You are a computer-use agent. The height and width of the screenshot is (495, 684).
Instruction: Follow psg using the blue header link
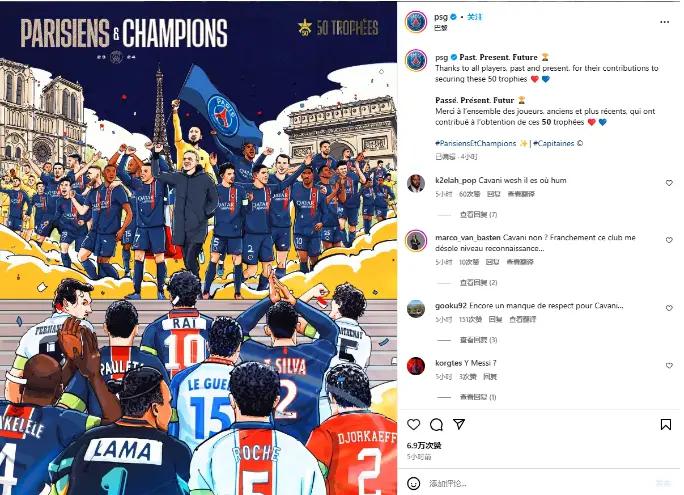coord(475,17)
